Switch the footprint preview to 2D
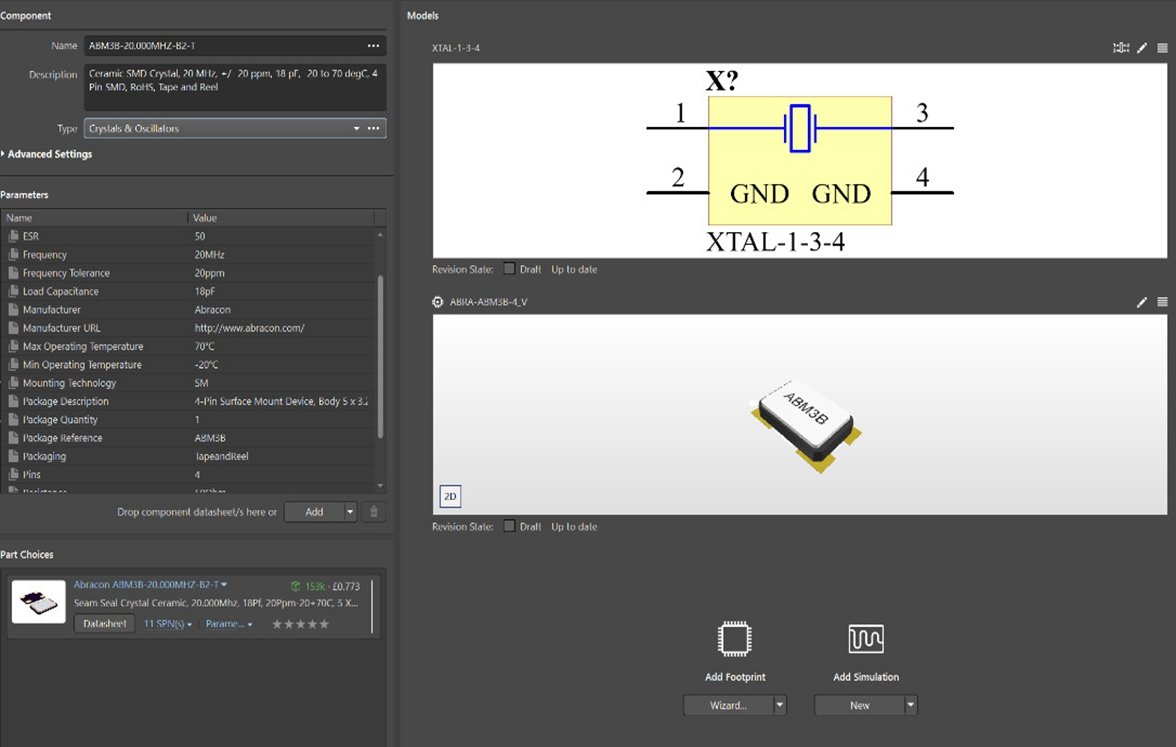This screenshot has width=1176, height=747. point(450,496)
